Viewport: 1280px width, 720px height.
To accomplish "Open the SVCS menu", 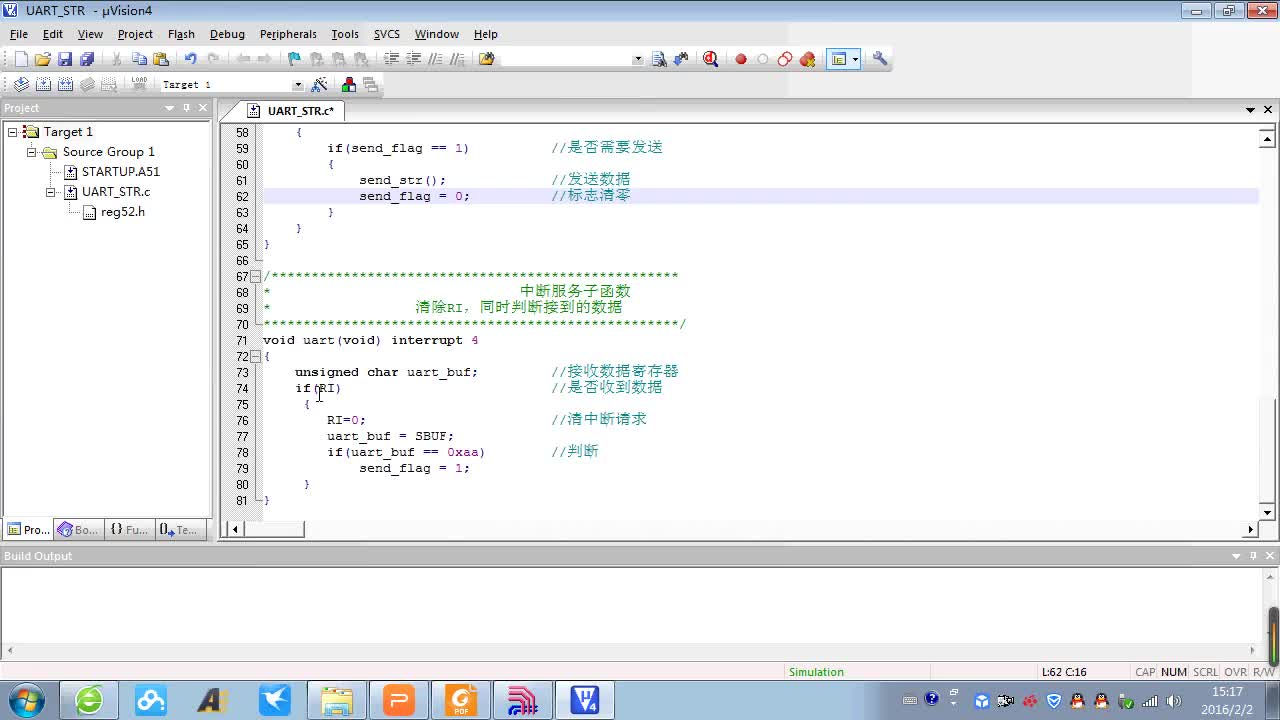I will tap(387, 34).
